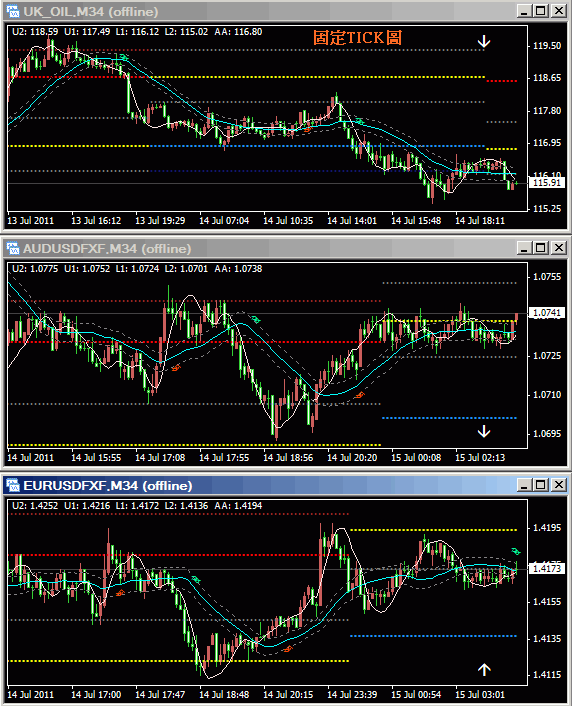Click the 14 Jul 14:01 time marker
Screen dimensions: 572x706
pos(352,221)
